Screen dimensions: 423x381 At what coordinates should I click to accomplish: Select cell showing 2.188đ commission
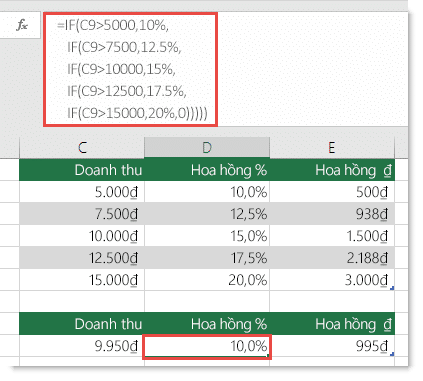(x=332, y=258)
